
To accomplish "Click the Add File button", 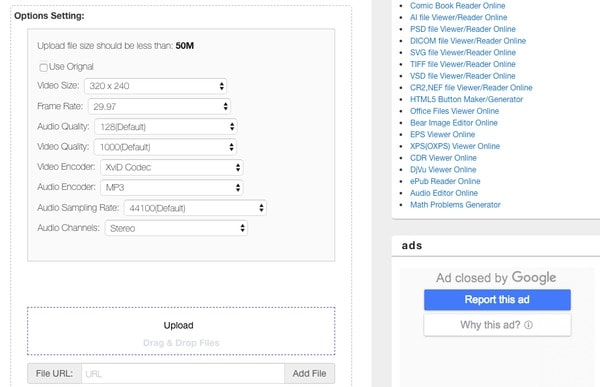I will (x=310, y=374).
